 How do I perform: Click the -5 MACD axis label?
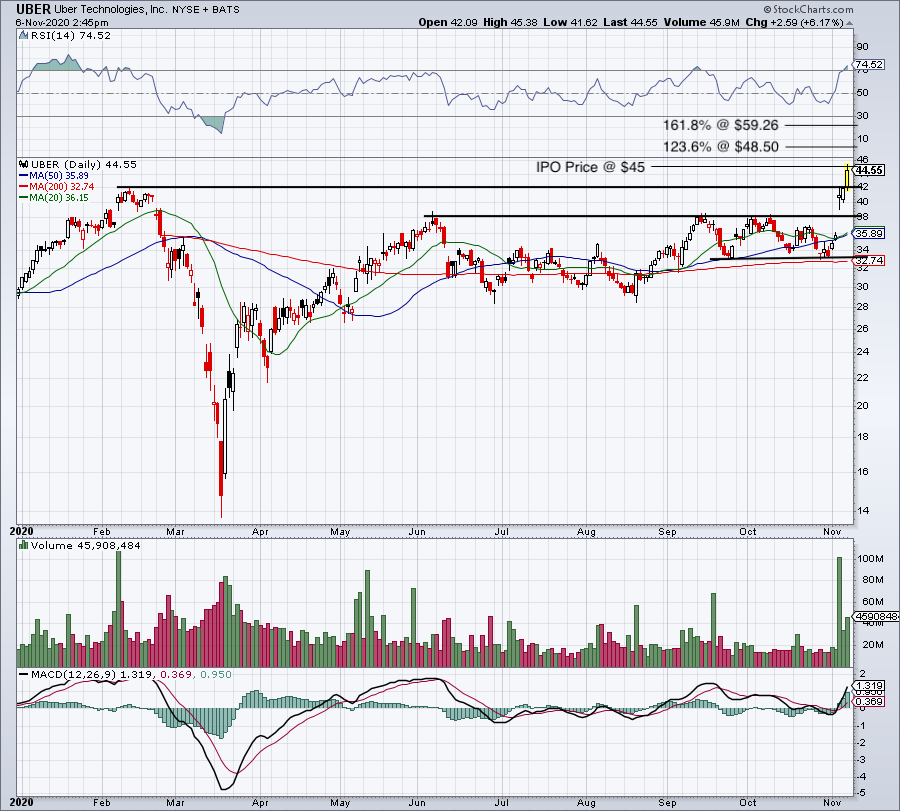tap(862, 793)
